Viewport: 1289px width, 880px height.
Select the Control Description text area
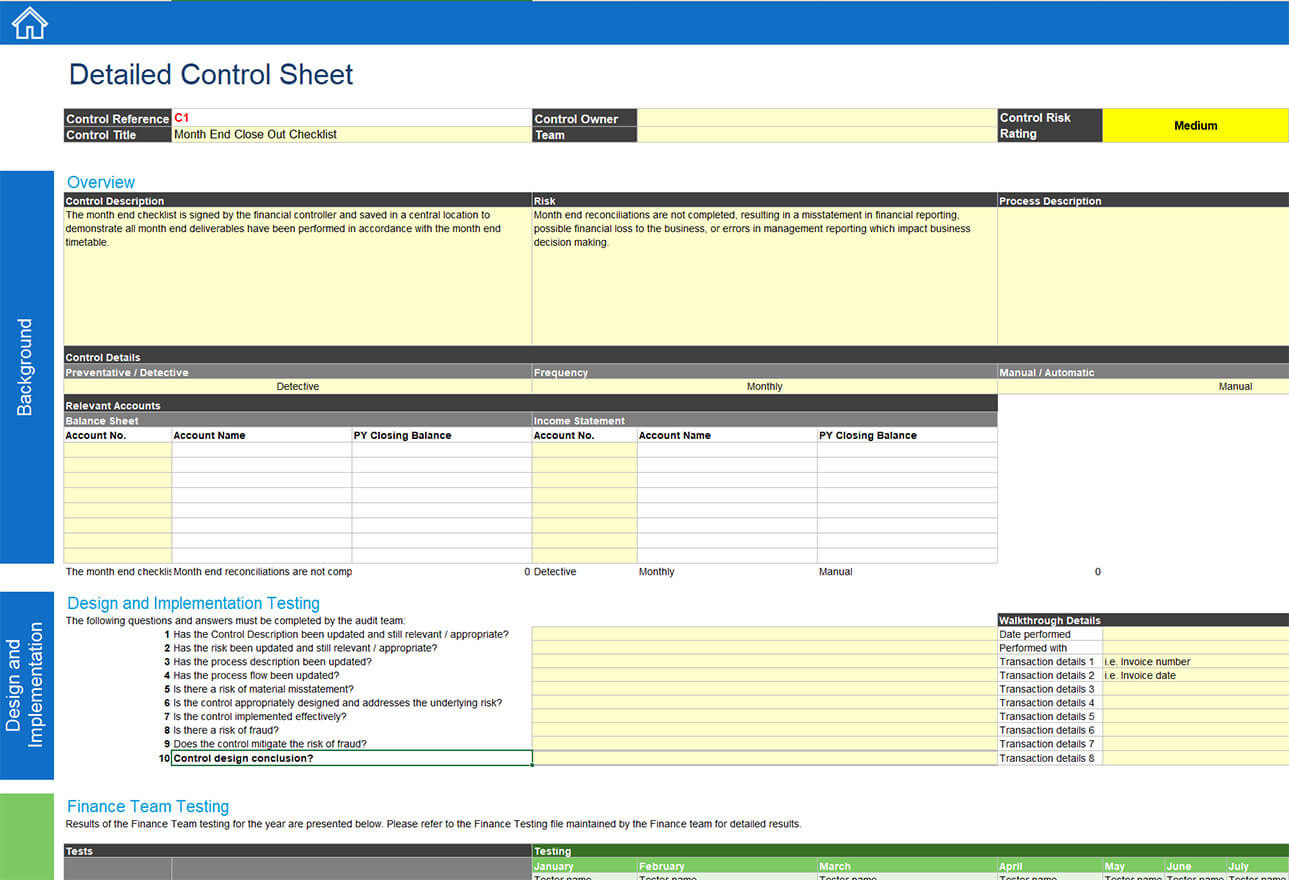click(295, 270)
